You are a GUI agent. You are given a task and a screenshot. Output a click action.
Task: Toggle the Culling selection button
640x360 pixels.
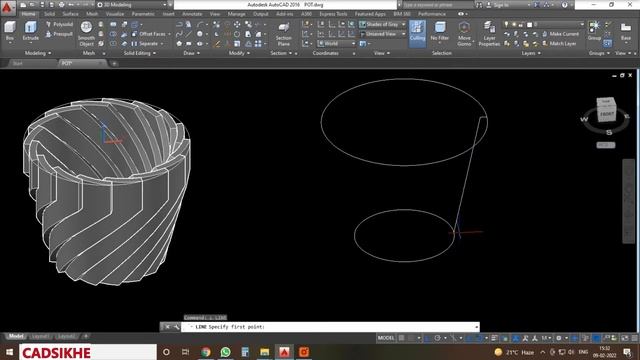click(x=417, y=33)
